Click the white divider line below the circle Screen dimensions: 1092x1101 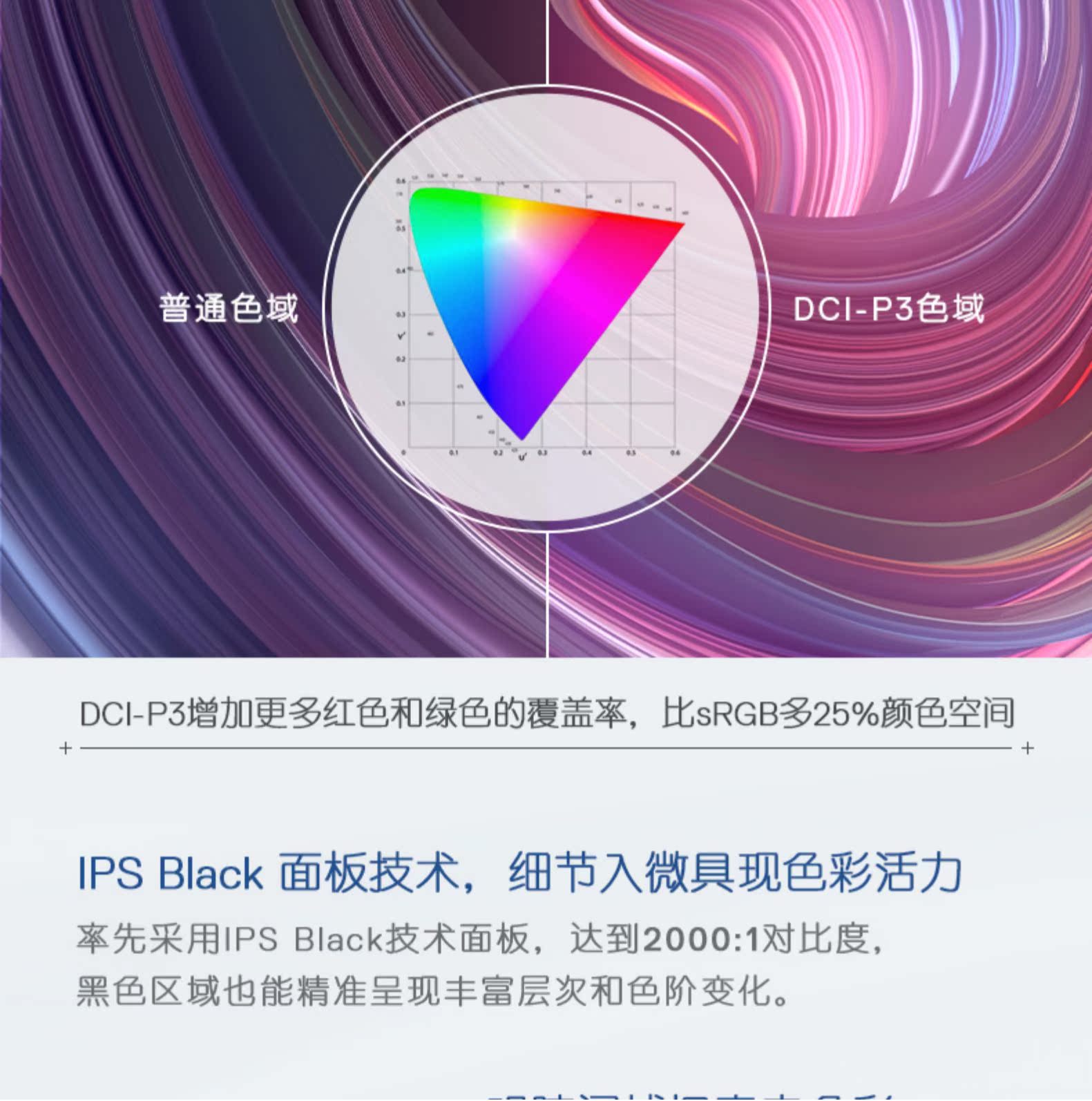coord(547,594)
